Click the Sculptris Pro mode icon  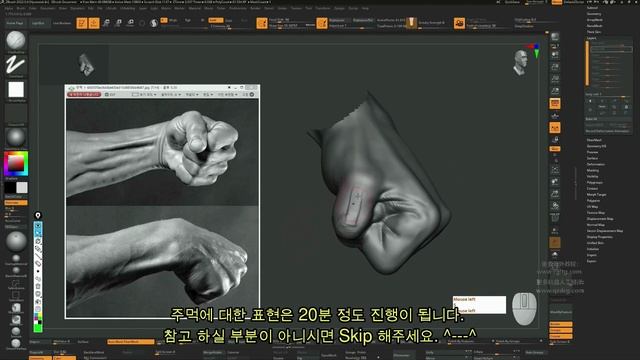coord(154,23)
